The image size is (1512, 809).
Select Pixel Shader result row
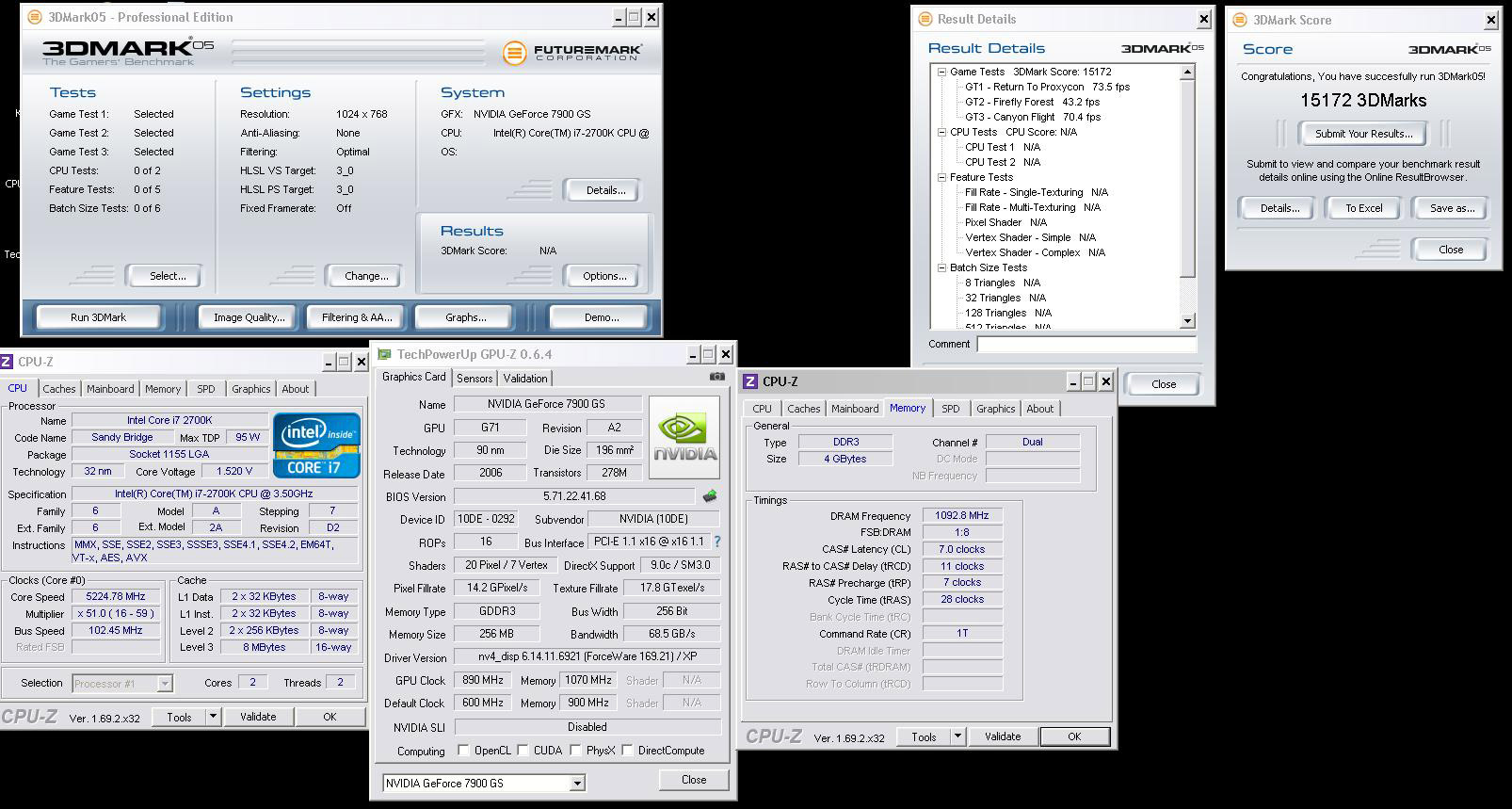click(x=1005, y=222)
